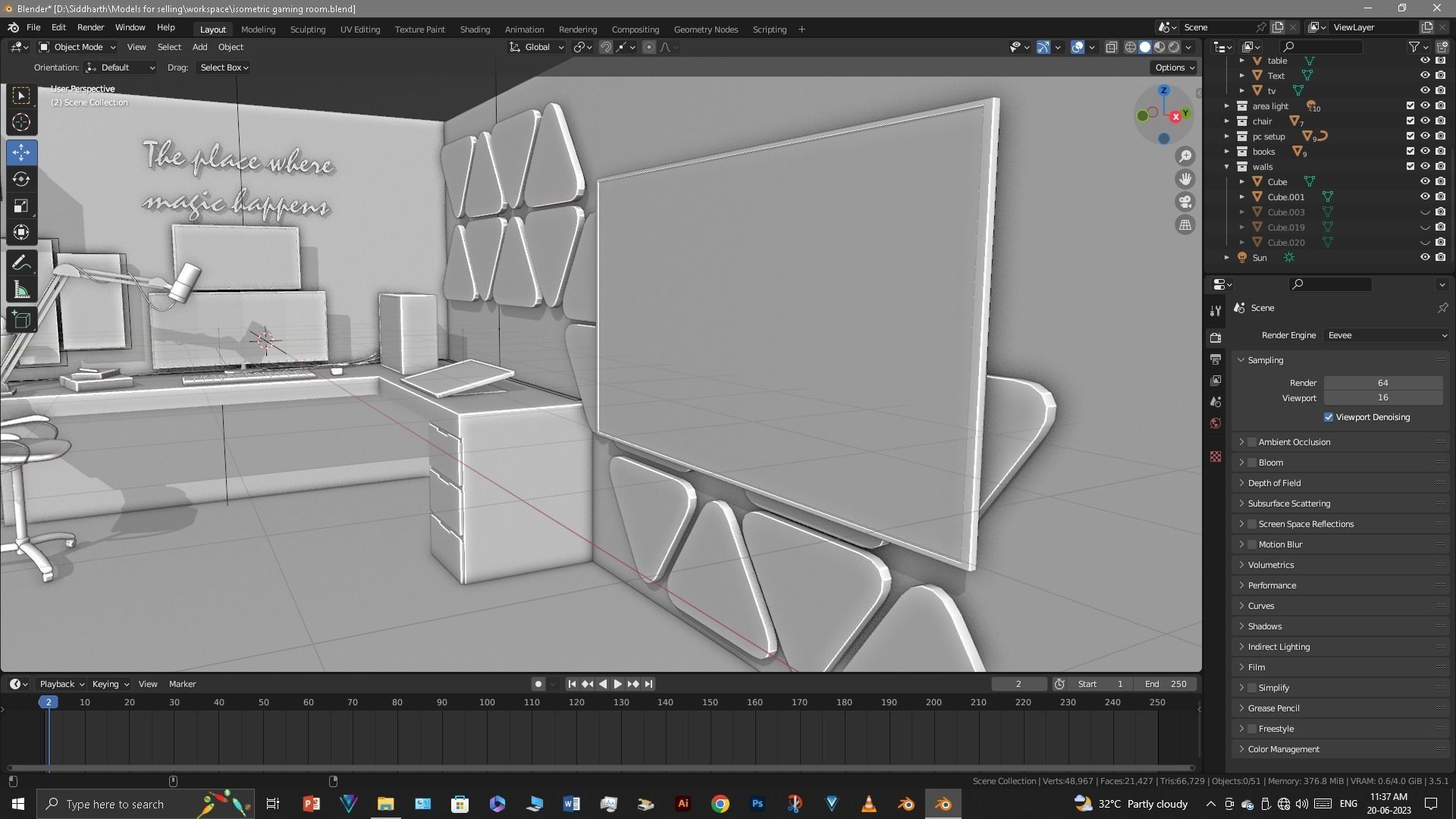Open the Texture properties tab
1456x819 pixels.
click(1216, 457)
